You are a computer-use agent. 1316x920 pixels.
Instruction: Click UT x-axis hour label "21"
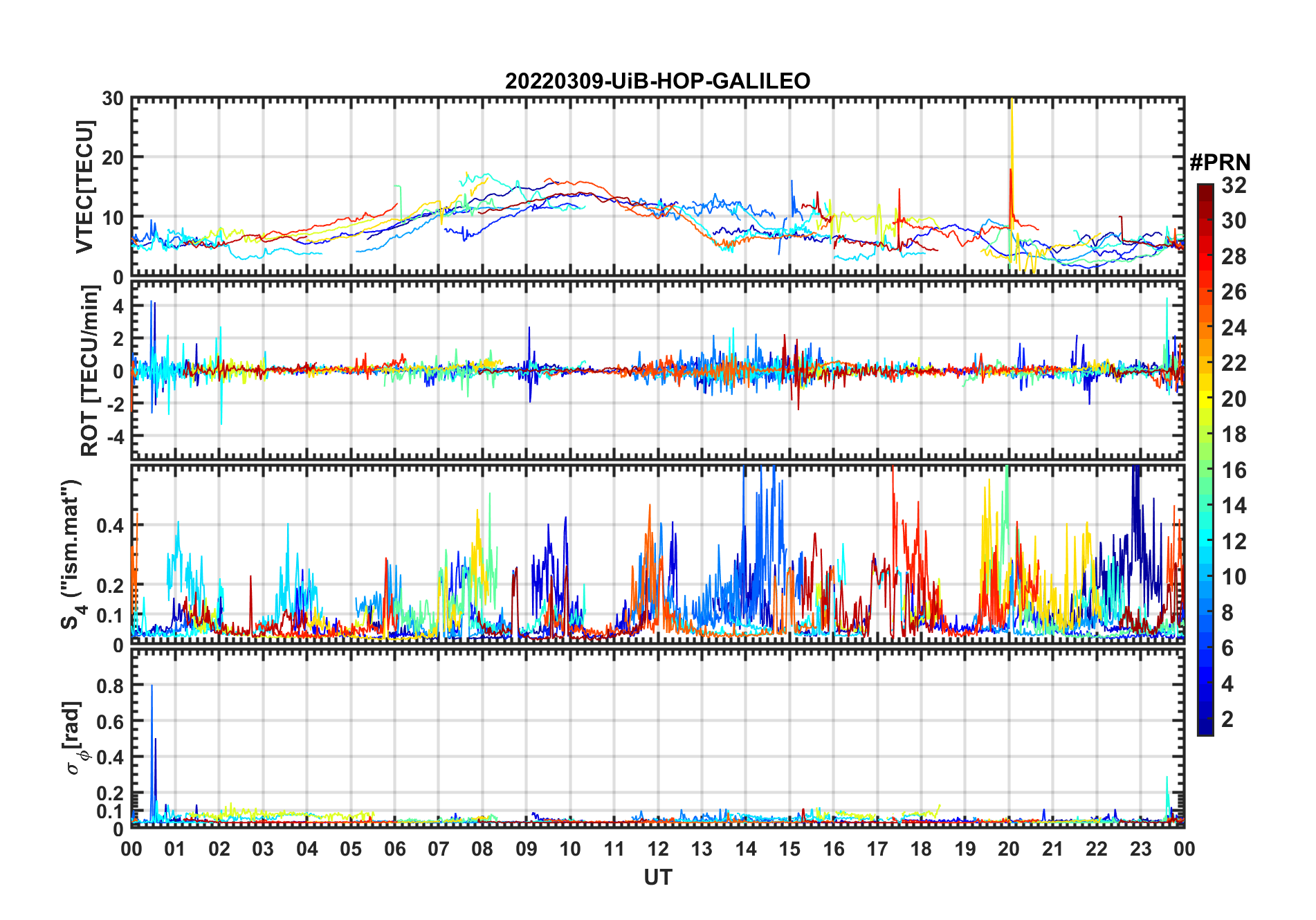1052,849
